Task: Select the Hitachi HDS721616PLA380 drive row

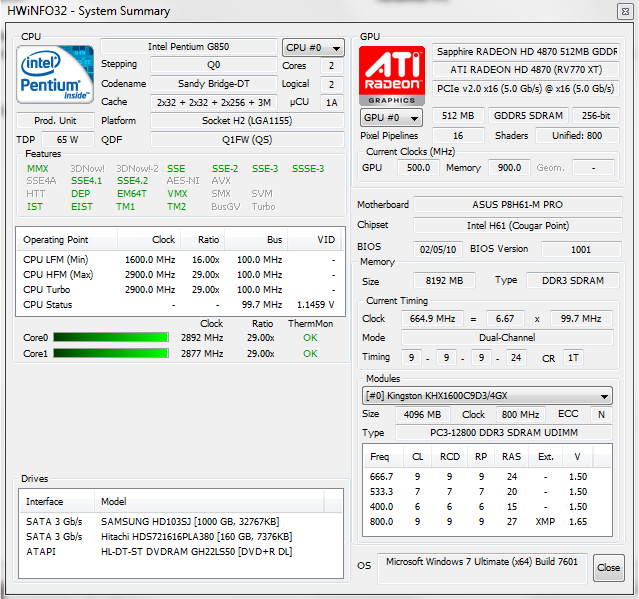Action: 180,537
